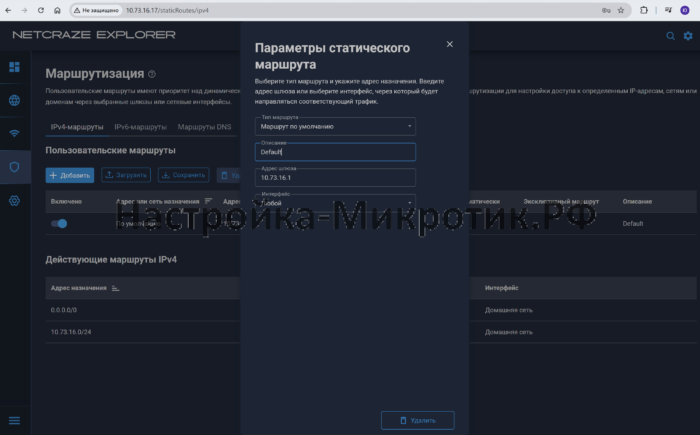Image resolution: width=700 pixels, height=435 pixels.
Task: Bookmark the page with the star icon
Action: [621, 10]
